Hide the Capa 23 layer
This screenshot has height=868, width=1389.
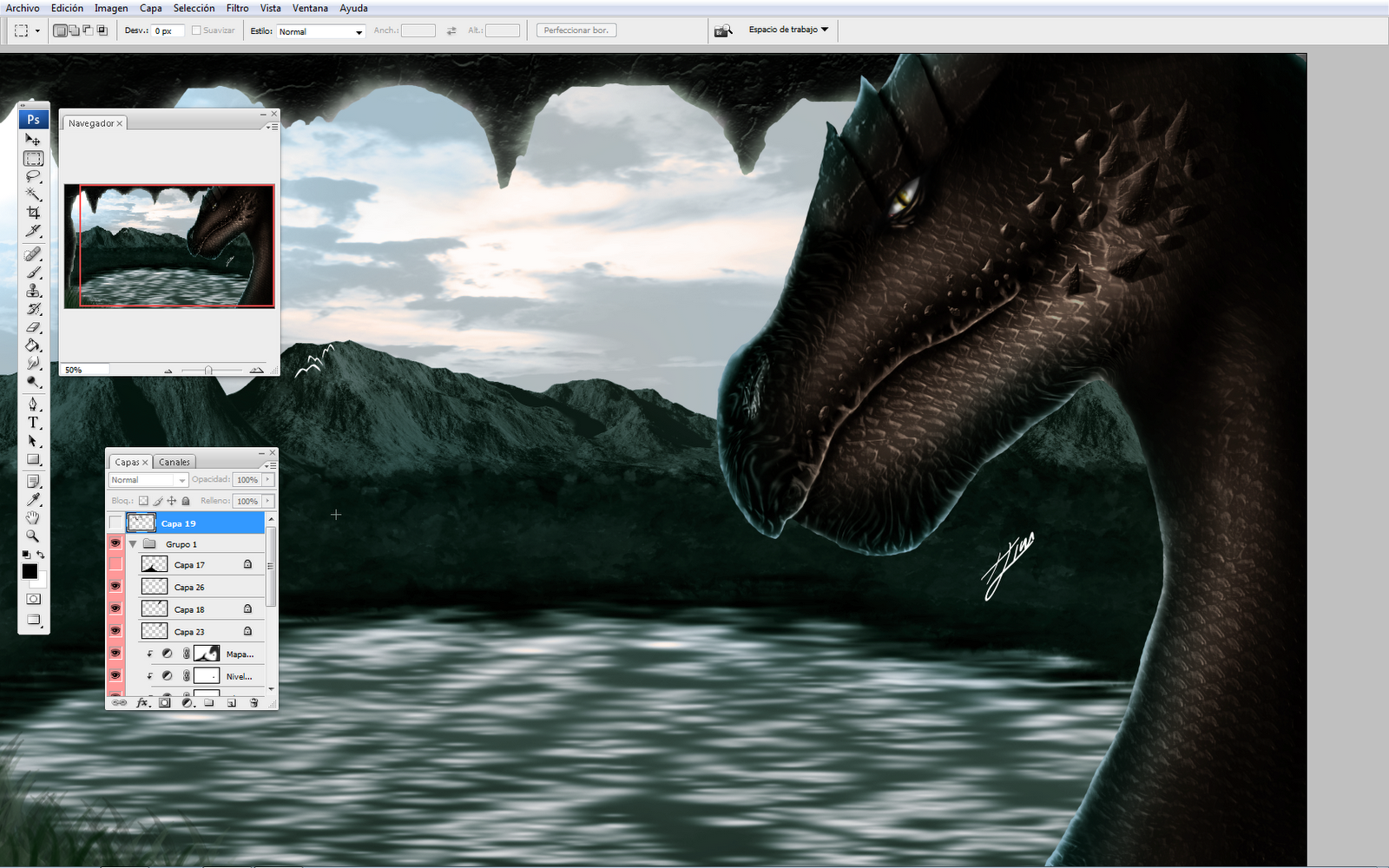pyautogui.click(x=115, y=631)
